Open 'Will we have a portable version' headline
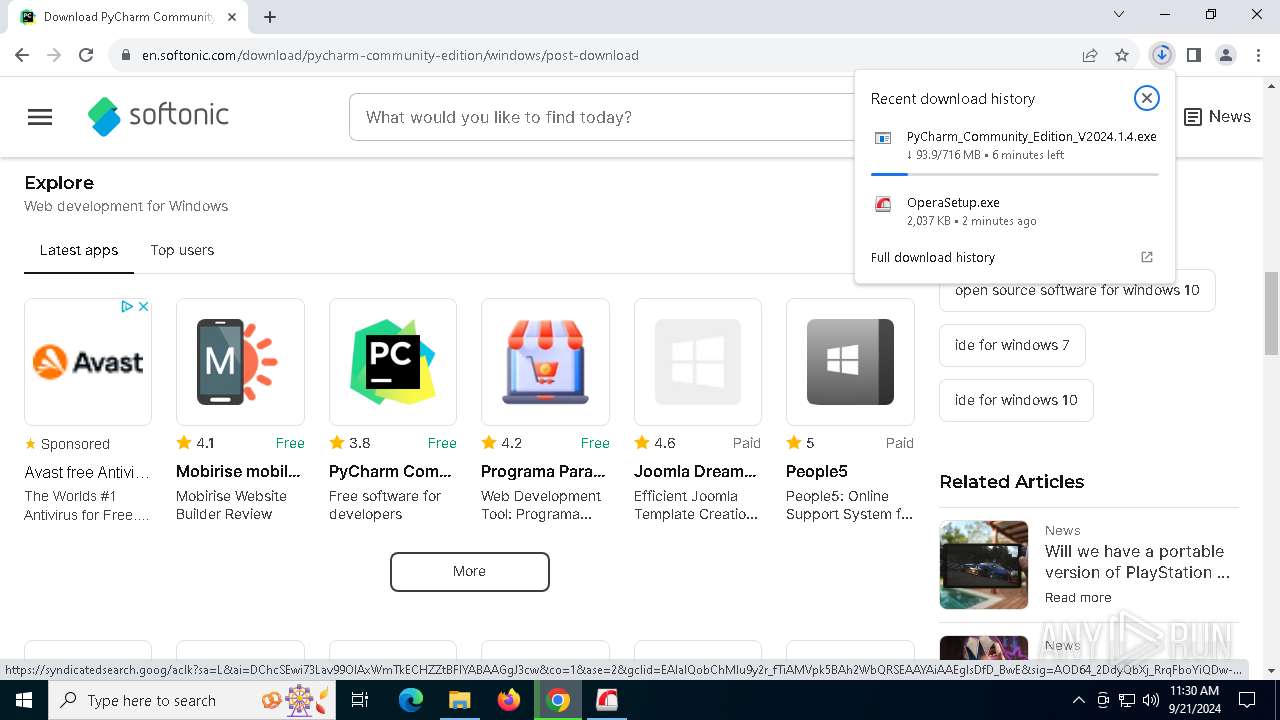 point(1137,562)
